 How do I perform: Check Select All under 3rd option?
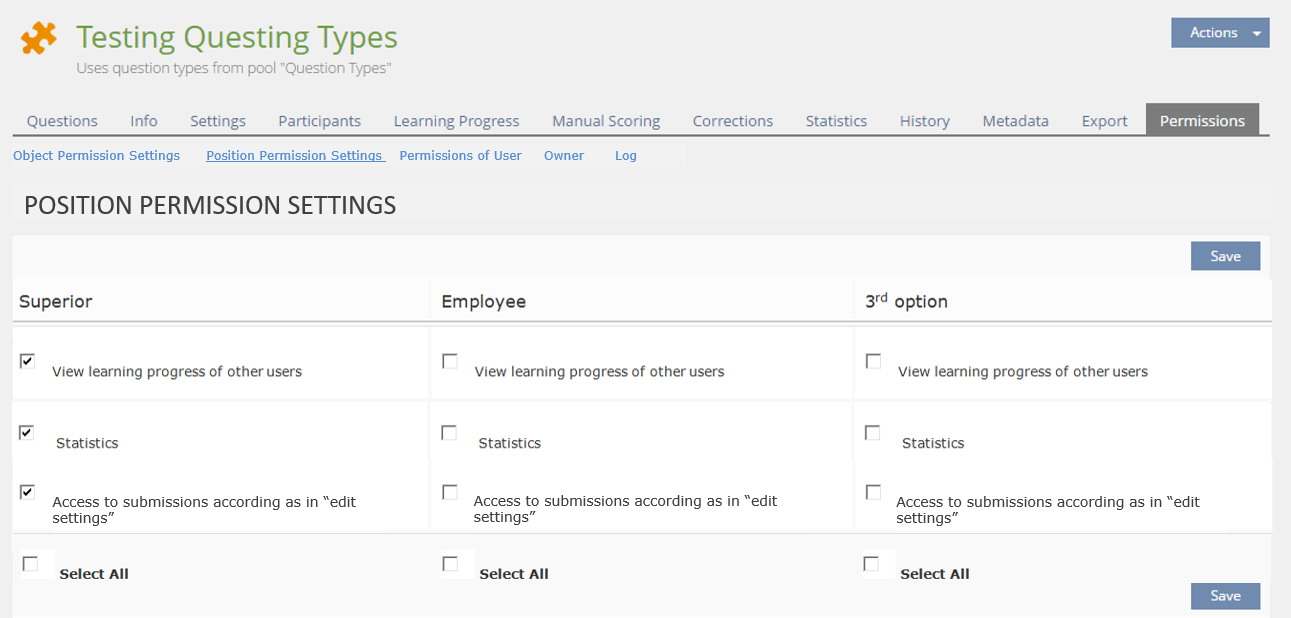pos(871,564)
